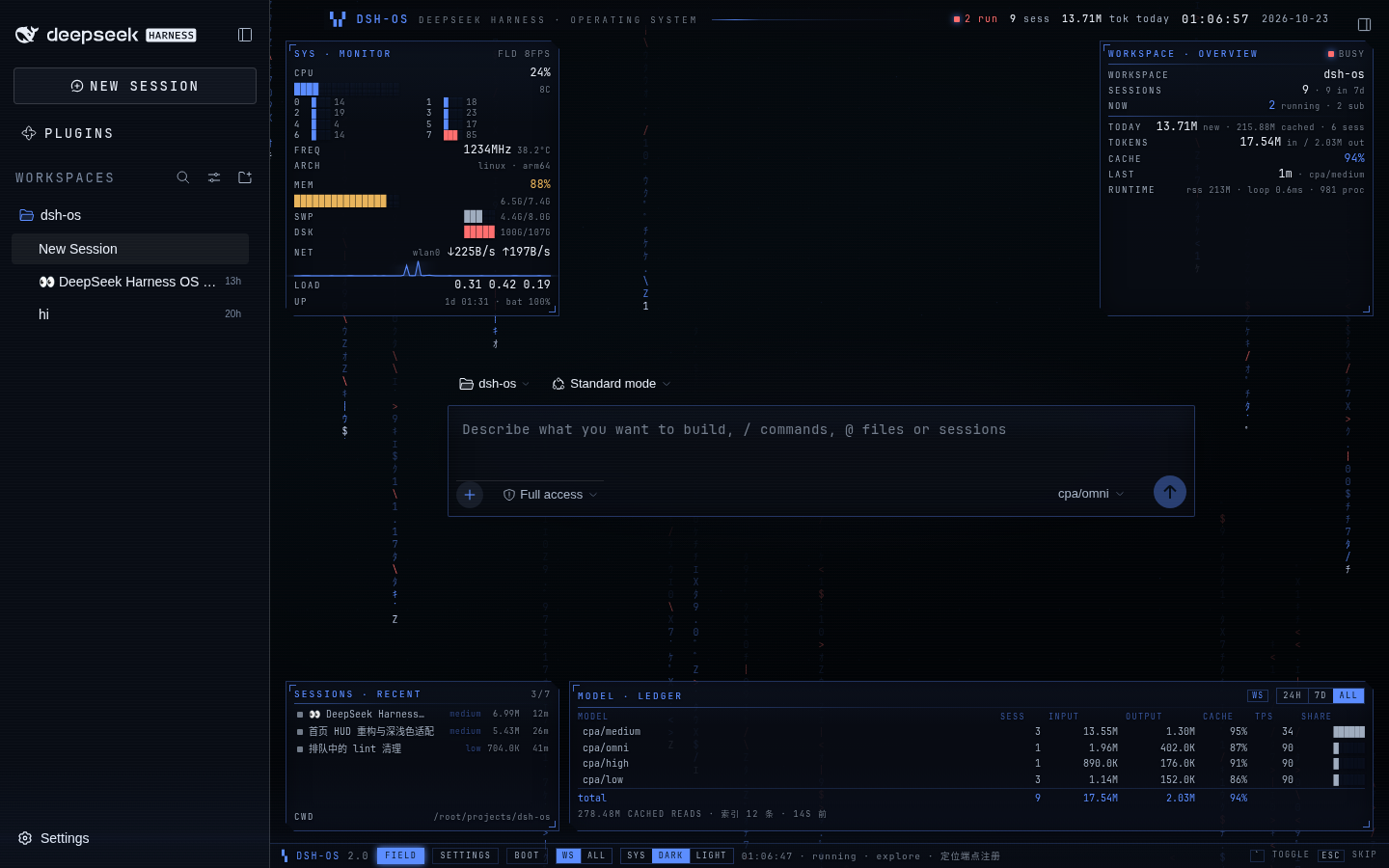Click the folder icon before dsh-os selector
The image size is (1389, 868).
click(466, 384)
